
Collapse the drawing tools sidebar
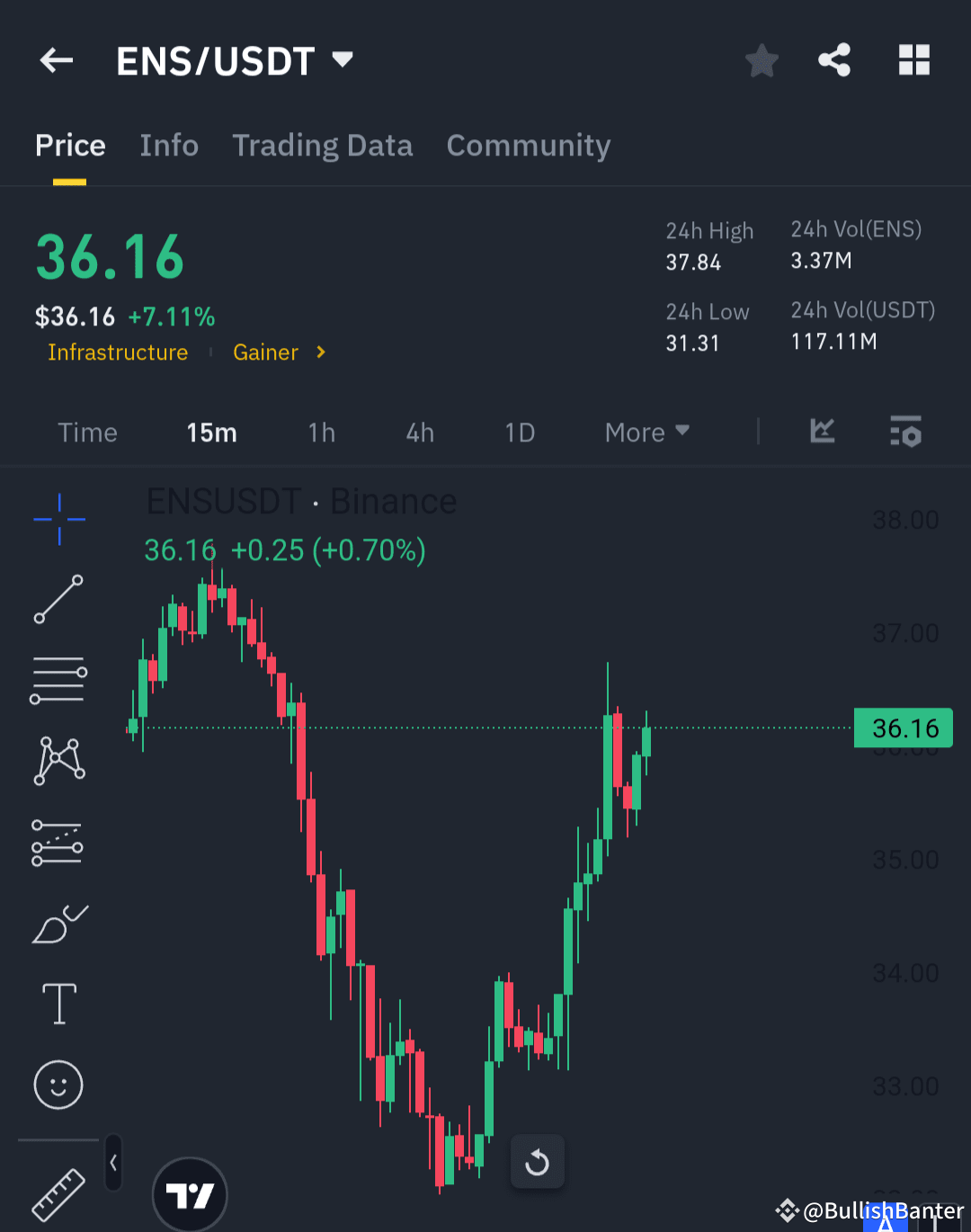click(113, 1162)
